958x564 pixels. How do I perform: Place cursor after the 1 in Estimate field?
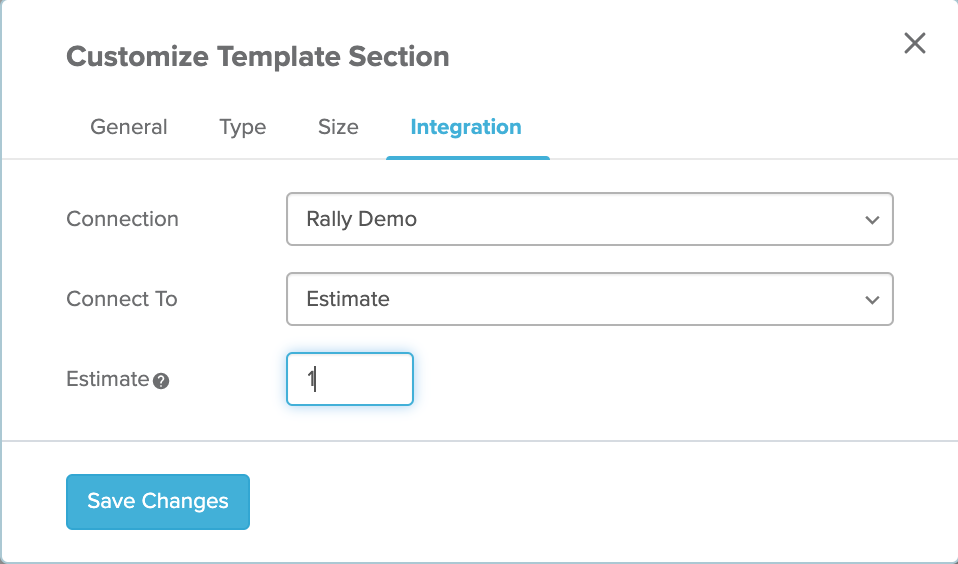click(316, 379)
